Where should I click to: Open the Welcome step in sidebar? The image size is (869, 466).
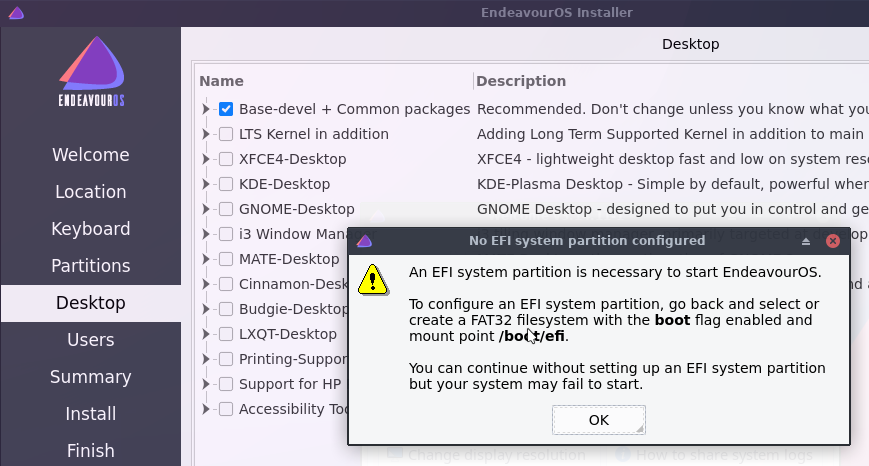(91, 155)
